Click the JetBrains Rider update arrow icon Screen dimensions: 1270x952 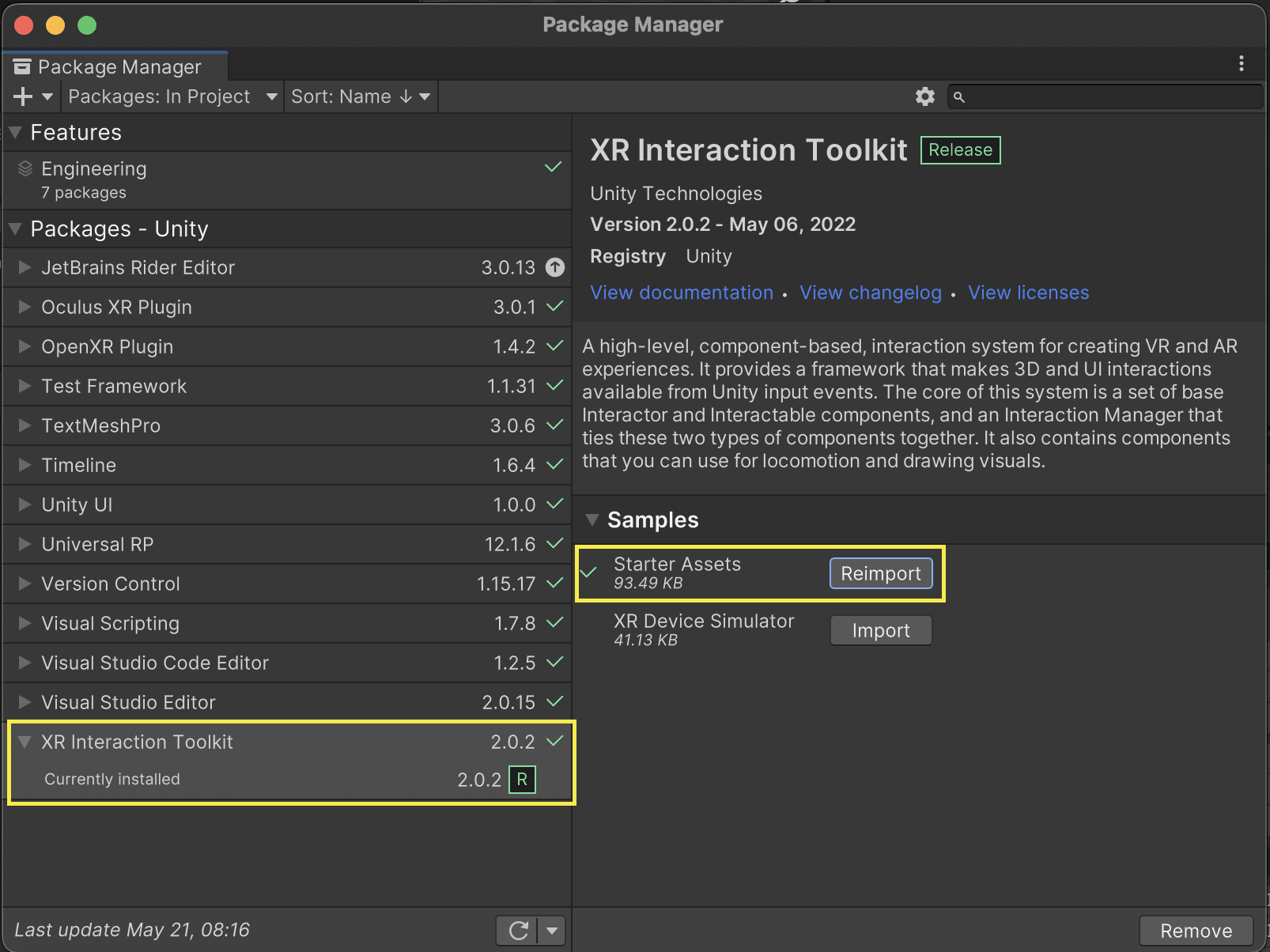coord(556,267)
